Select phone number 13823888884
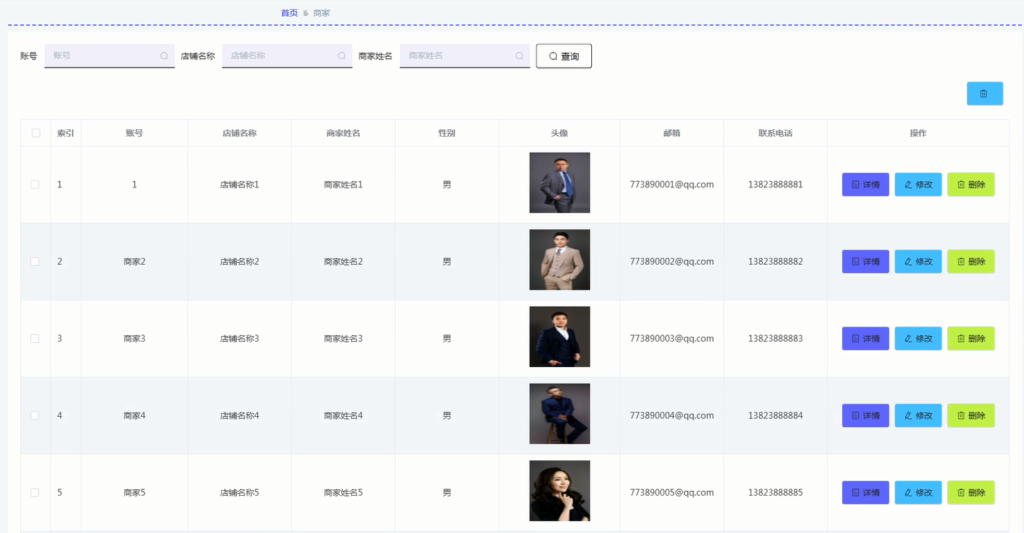Image resolution: width=1024 pixels, height=533 pixels. (x=775, y=416)
